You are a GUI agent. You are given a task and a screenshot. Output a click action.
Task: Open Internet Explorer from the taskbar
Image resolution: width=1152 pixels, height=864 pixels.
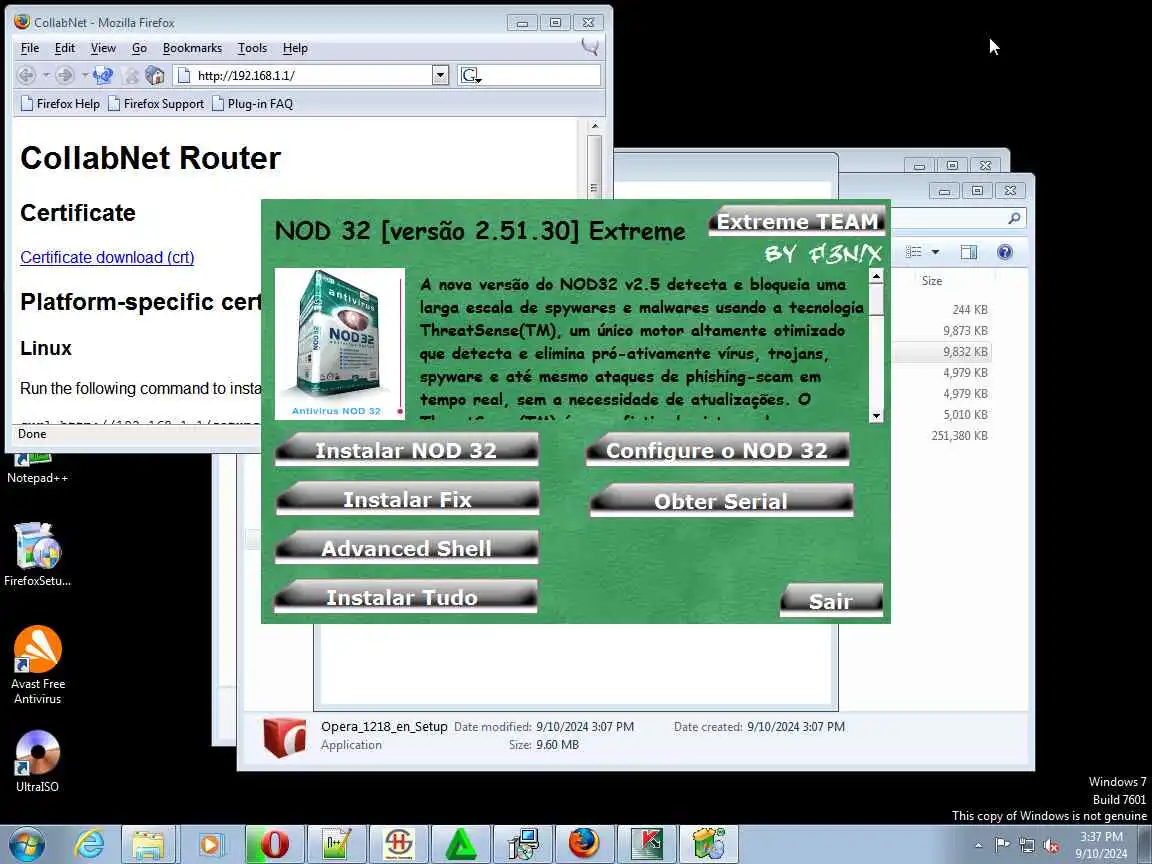[x=89, y=844]
